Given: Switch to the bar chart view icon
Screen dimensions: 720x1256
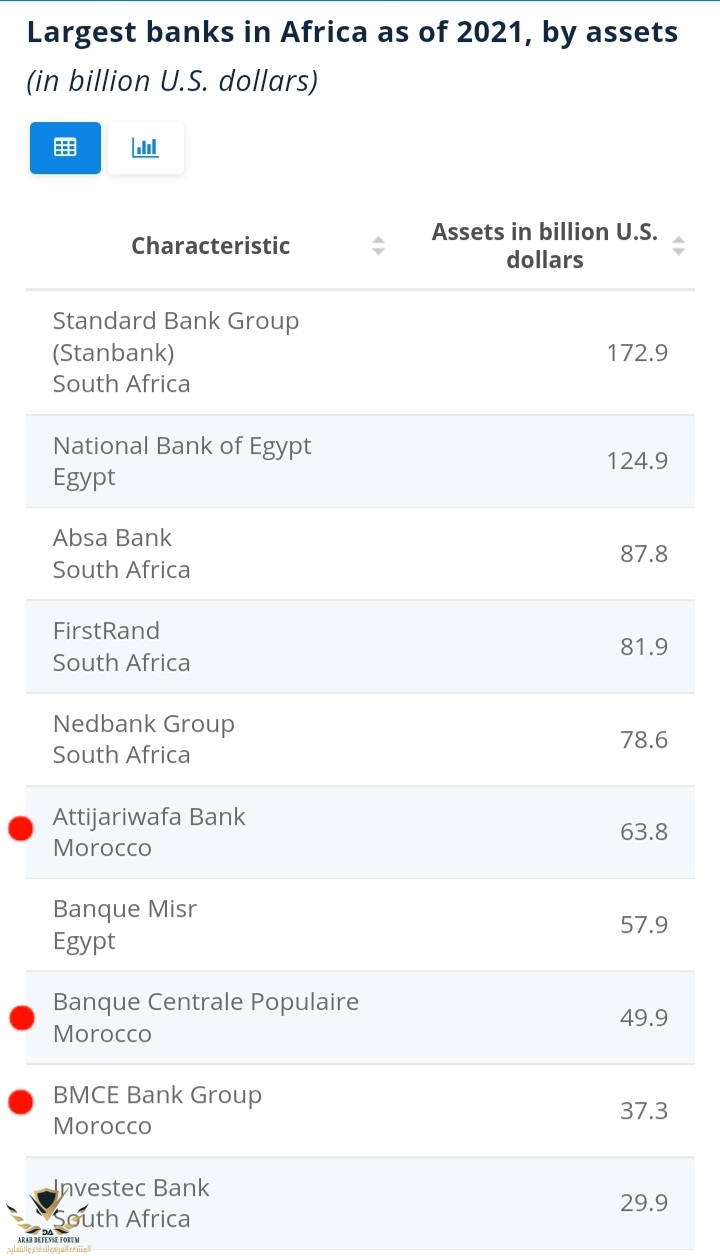Looking at the screenshot, I should point(145,148).
